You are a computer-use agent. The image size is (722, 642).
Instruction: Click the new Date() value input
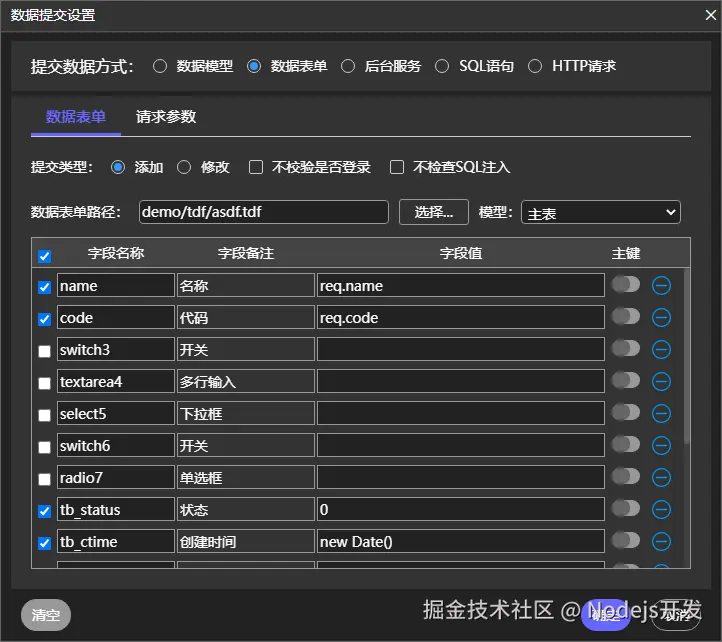pos(461,542)
